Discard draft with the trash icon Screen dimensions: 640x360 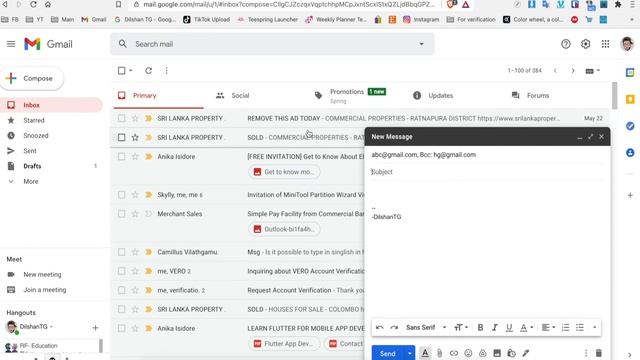(599, 353)
